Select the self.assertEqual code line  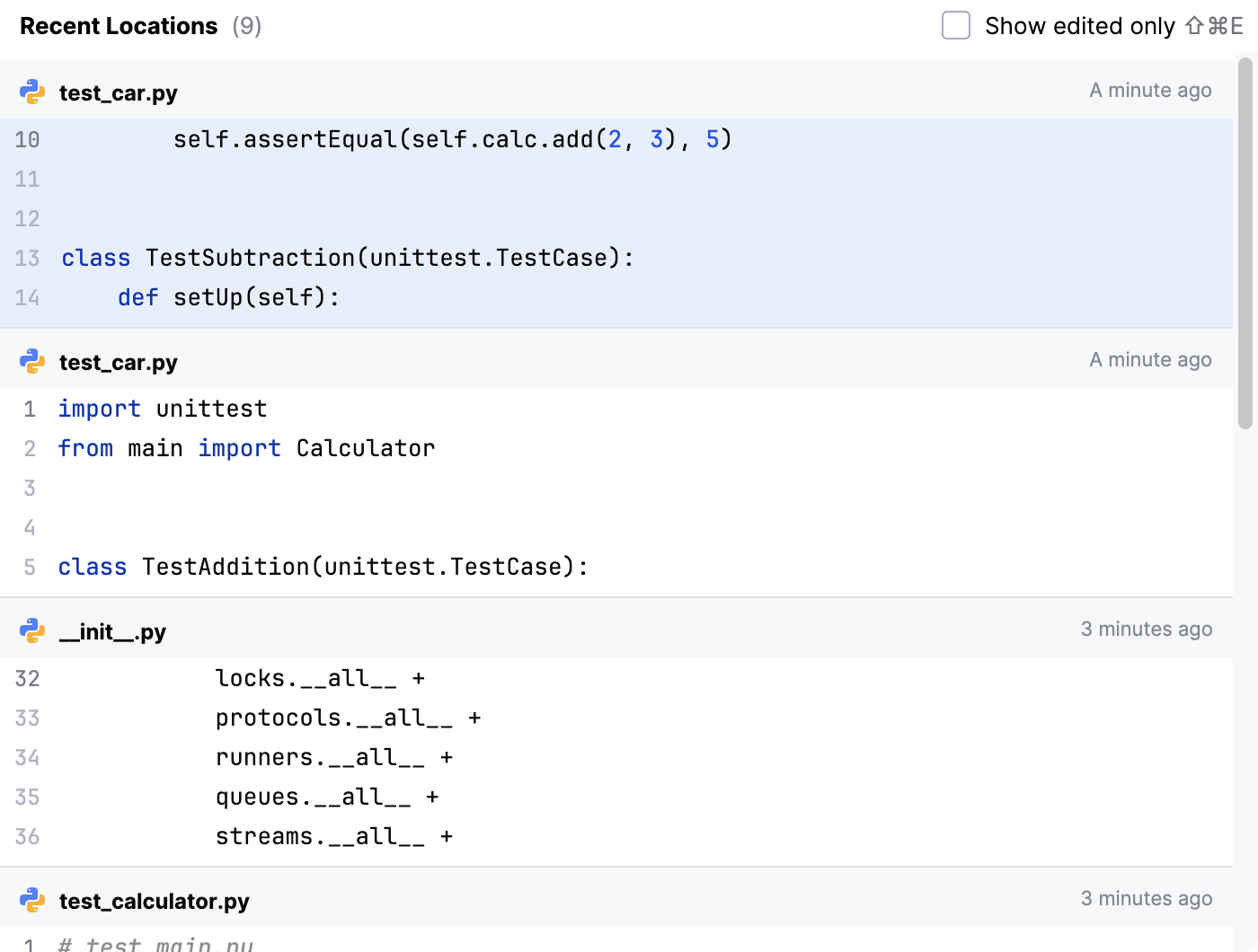click(452, 139)
